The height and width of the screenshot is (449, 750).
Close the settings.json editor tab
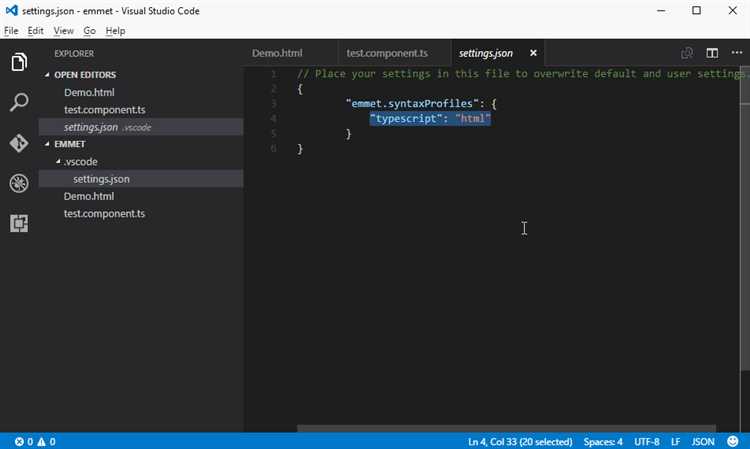tap(533, 53)
